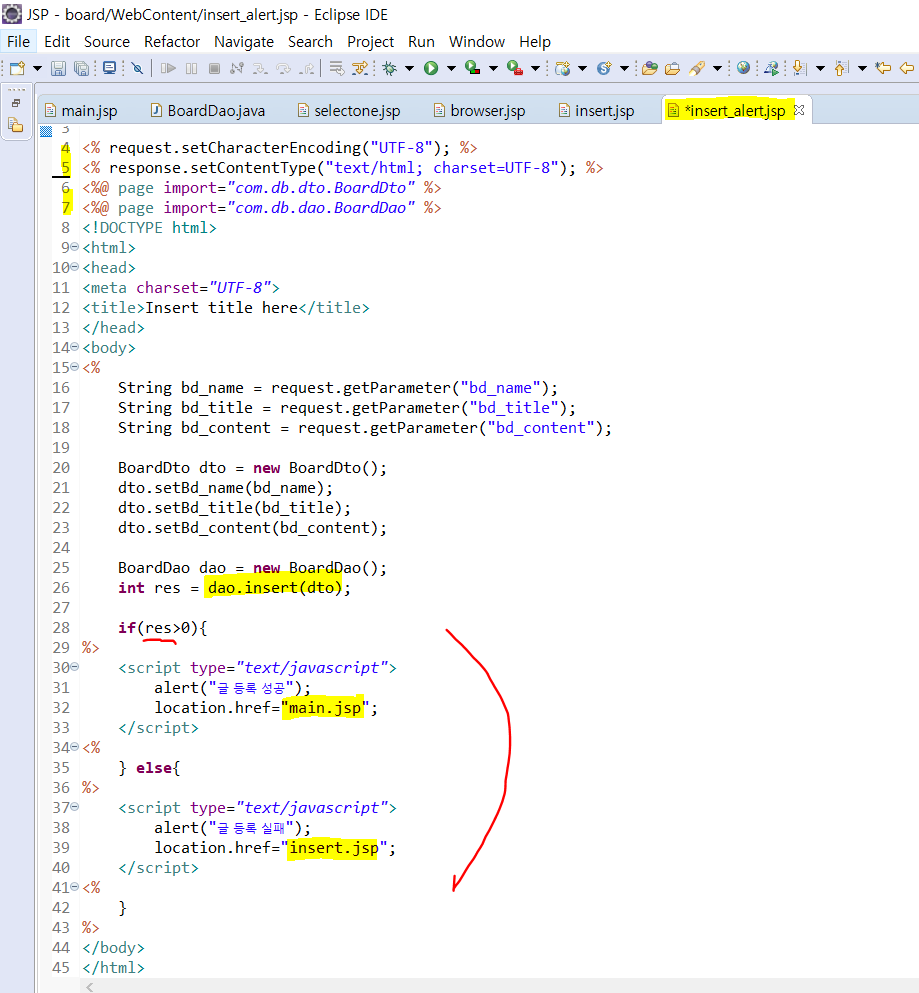Click the Coverage run icon
Screen dimensions: 919x993
[472, 68]
